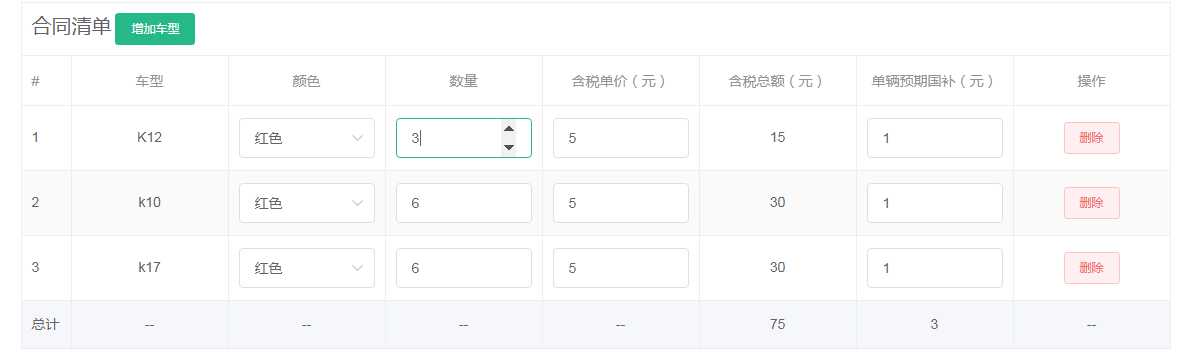Click the 含税总额 column header
1180x364 pixels.
777,81
